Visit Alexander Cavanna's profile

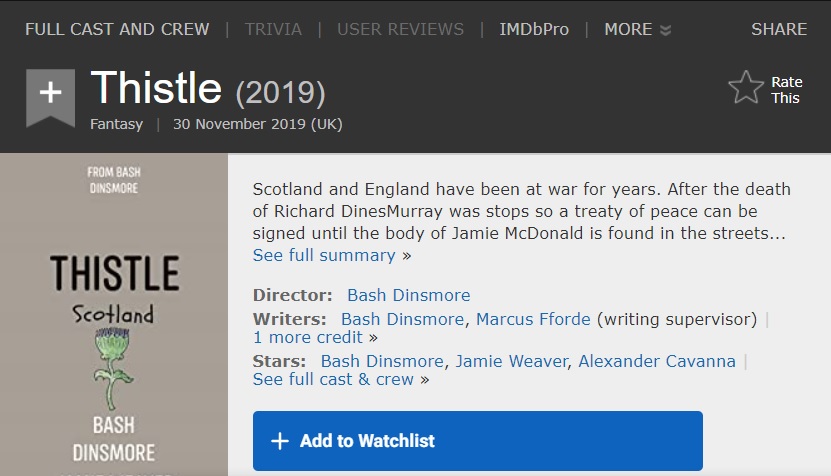657,361
